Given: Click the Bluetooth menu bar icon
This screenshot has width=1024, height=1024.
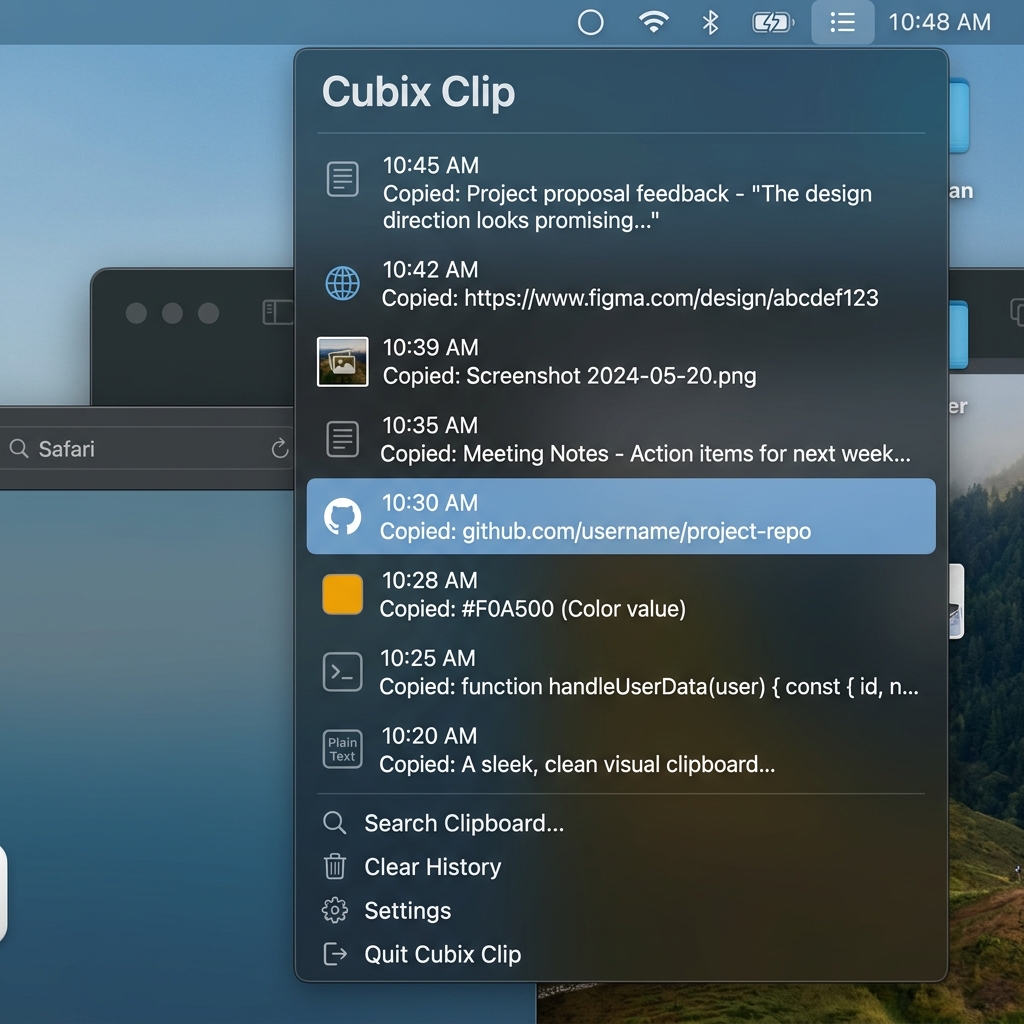Looking at the screenshot, I should 710,23.
